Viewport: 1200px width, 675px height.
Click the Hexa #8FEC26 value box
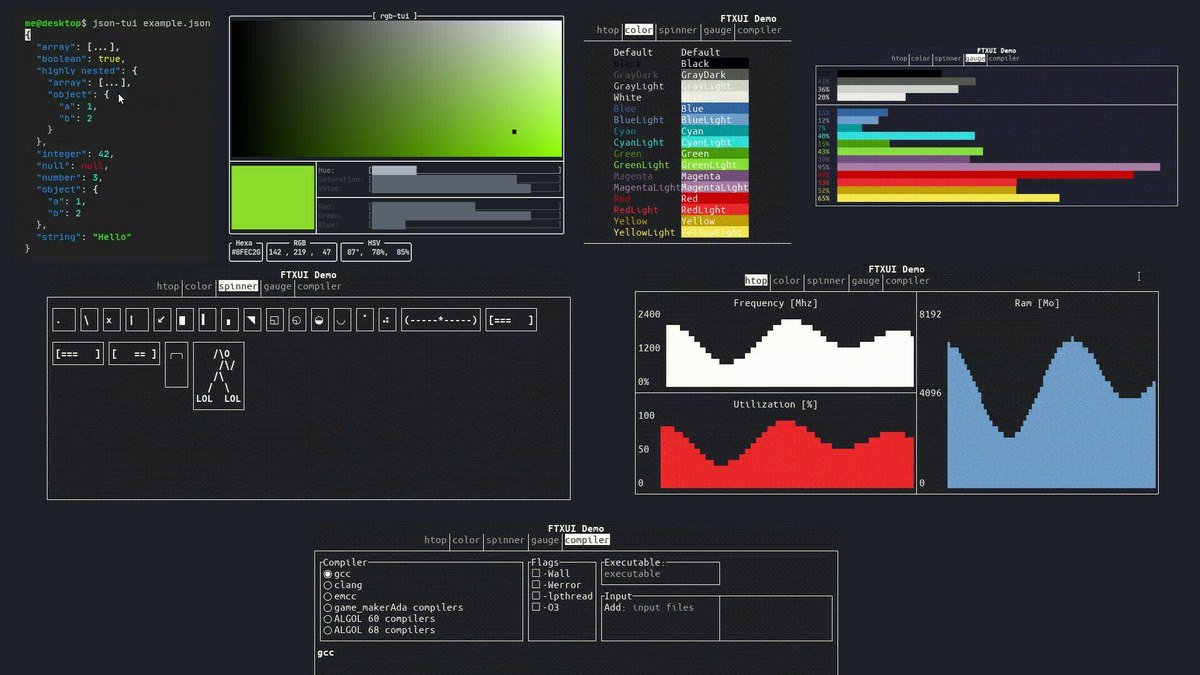coord(245,253)
